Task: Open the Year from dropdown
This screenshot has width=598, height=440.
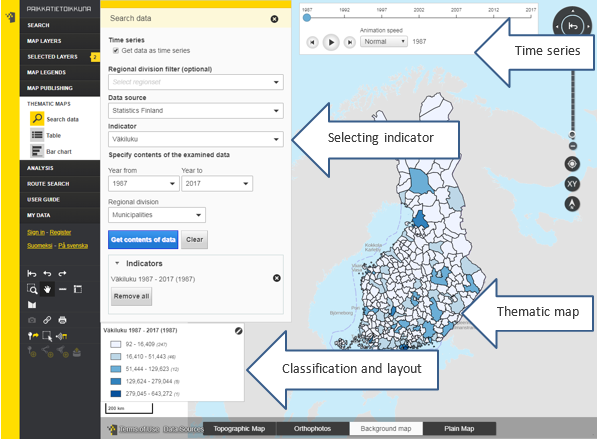Action: 143,183
